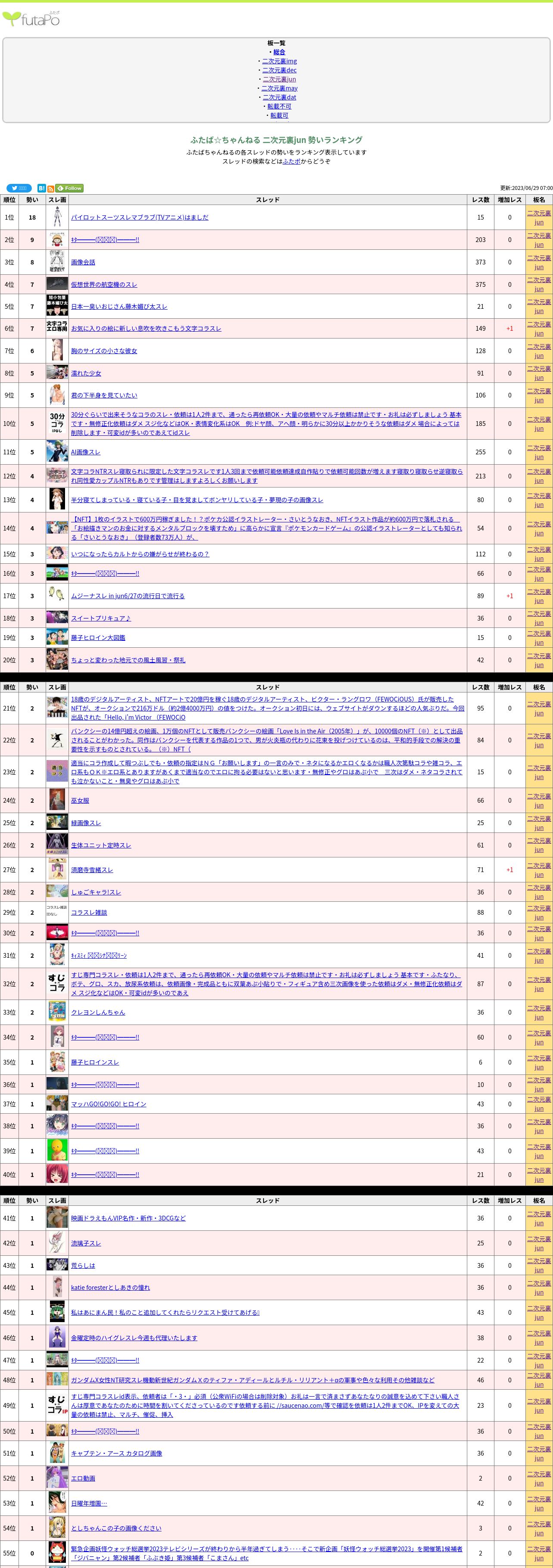Open thread パイロットスーツスレマブラブ
This screenshot has width=553, height=1568.
click(140, 217)
